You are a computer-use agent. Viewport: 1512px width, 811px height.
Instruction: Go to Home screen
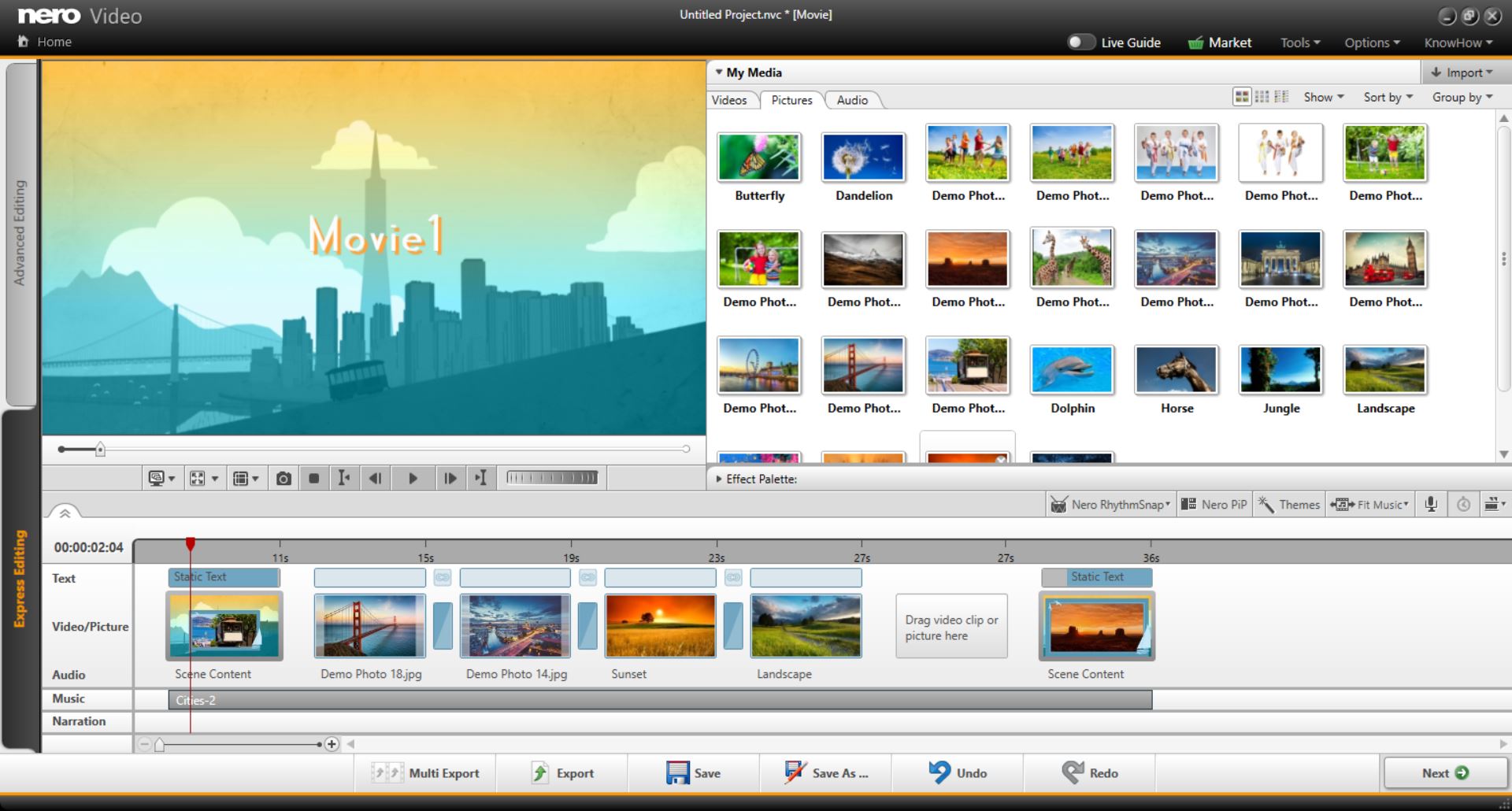click(45, 42)
